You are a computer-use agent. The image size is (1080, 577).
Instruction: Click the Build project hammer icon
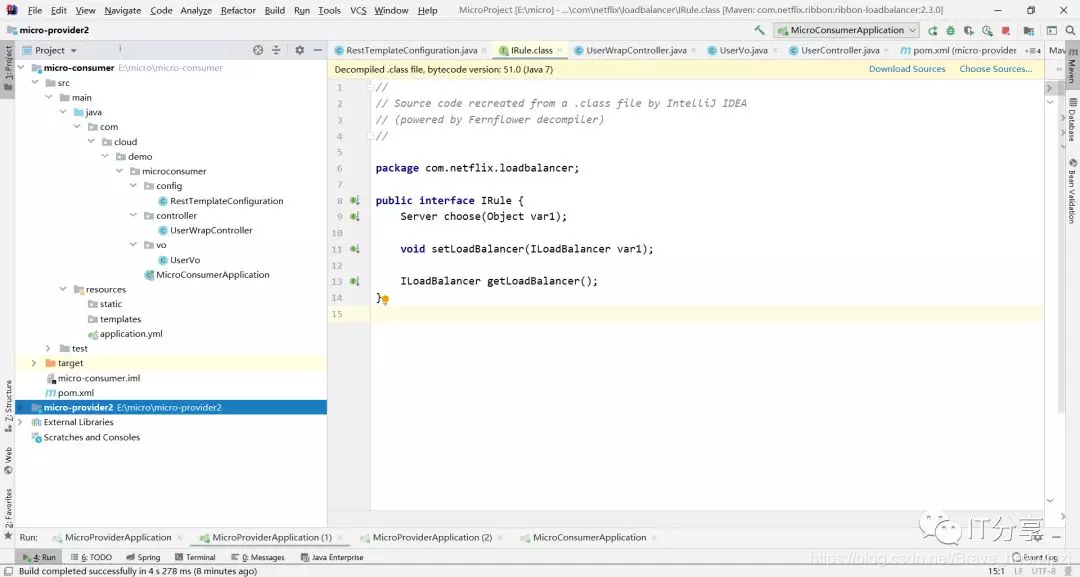pyautogui.click(x=759, y=30)
